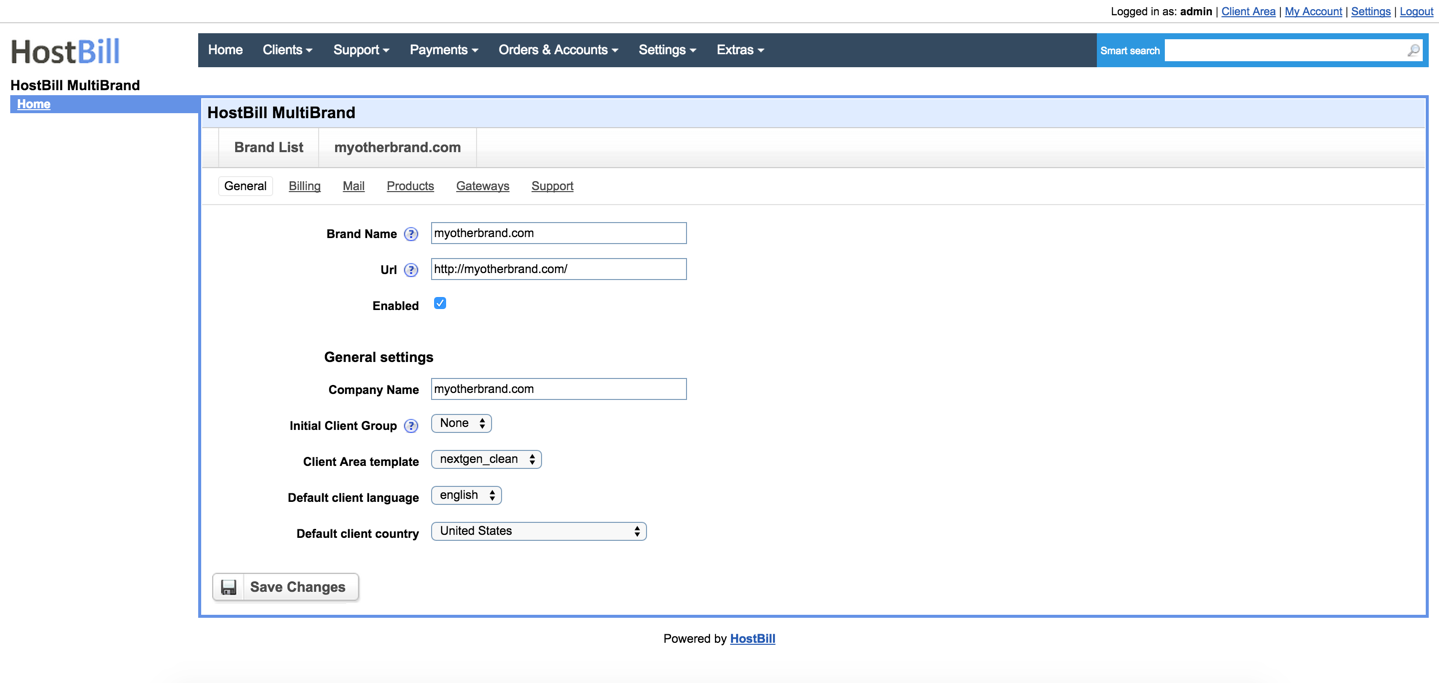Open the Client Area template select

point(486,459)
